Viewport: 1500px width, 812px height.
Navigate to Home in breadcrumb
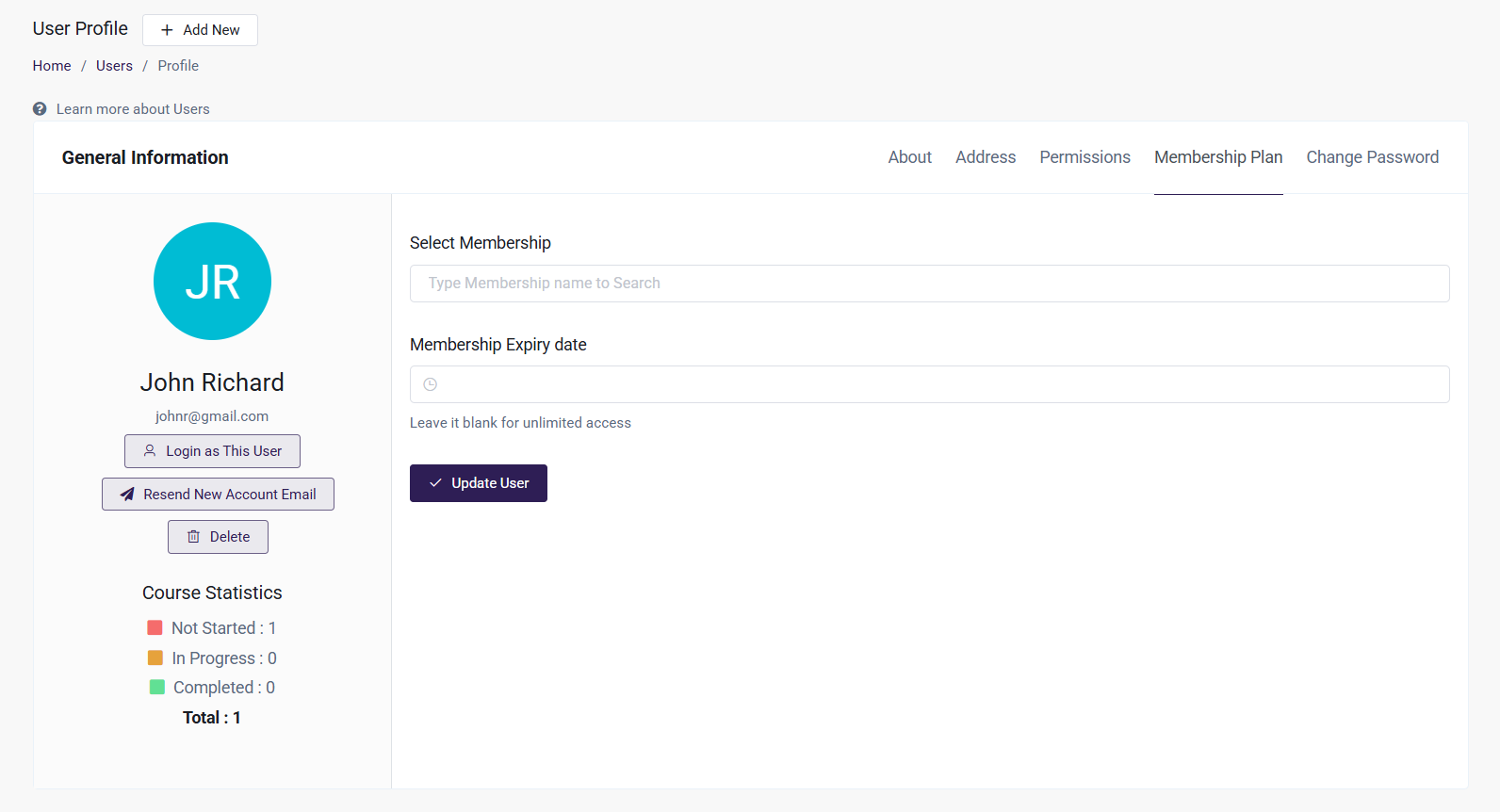(x=52, y=66)
